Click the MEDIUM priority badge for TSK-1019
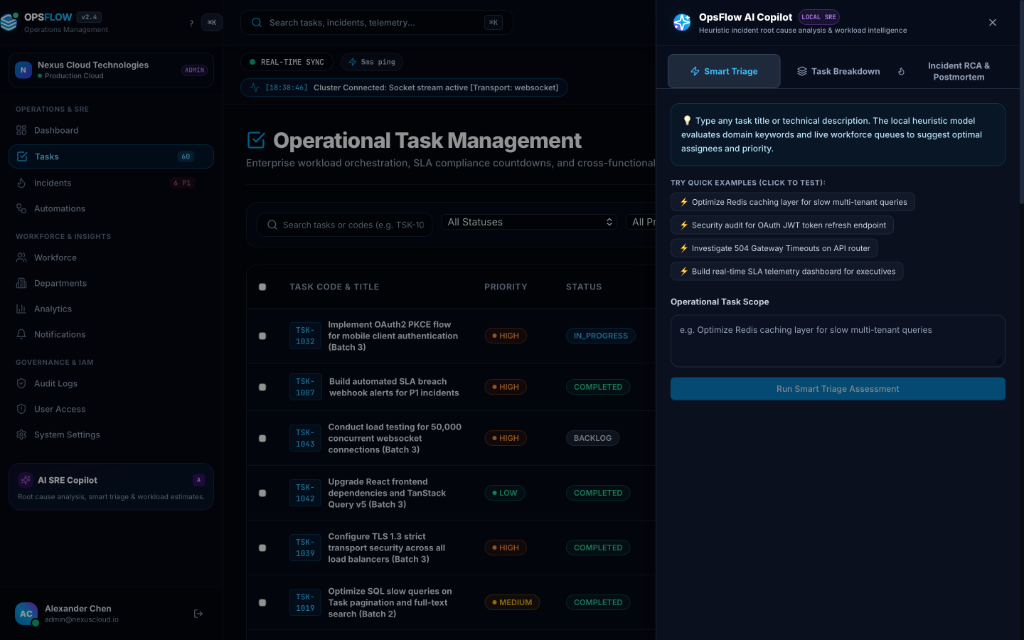 point(512,602)
